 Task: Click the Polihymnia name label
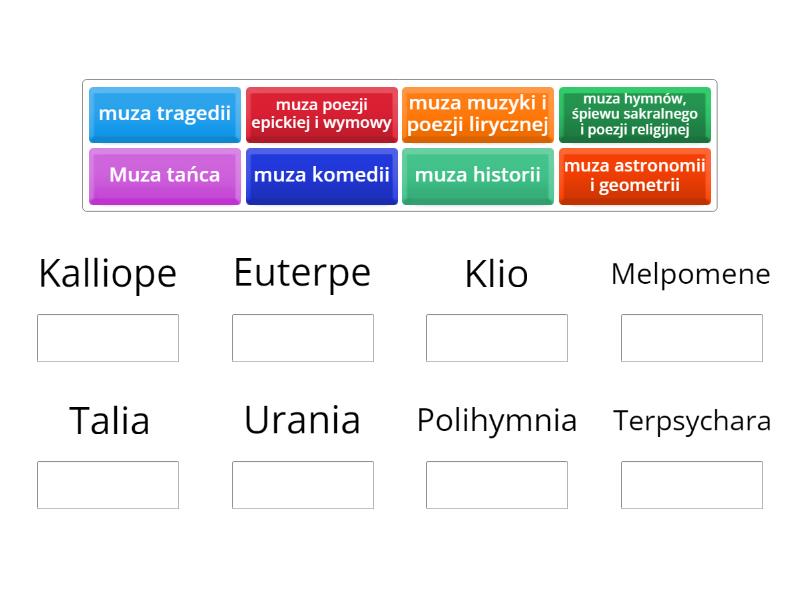pyautogui.click(x=497, y=421)
